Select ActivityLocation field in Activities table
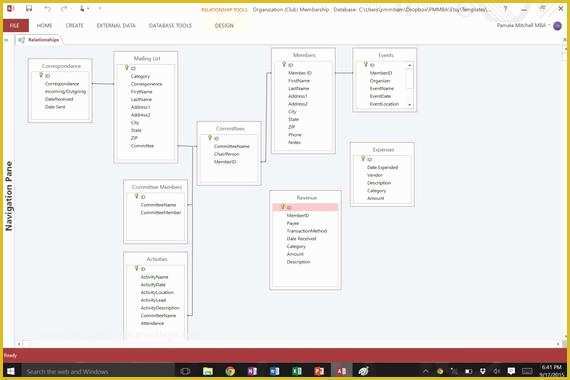 [x=157, y=292]
